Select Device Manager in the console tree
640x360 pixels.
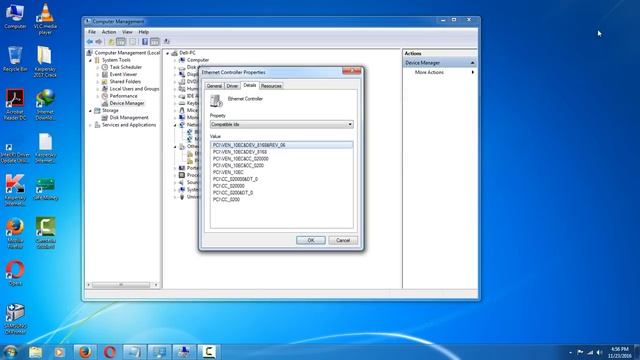127,104
